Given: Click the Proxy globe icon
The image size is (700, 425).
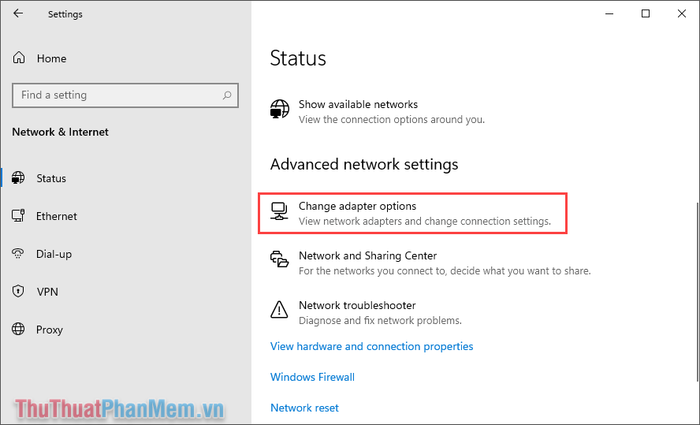Looking at the screenshot, I should coord(18,329).
